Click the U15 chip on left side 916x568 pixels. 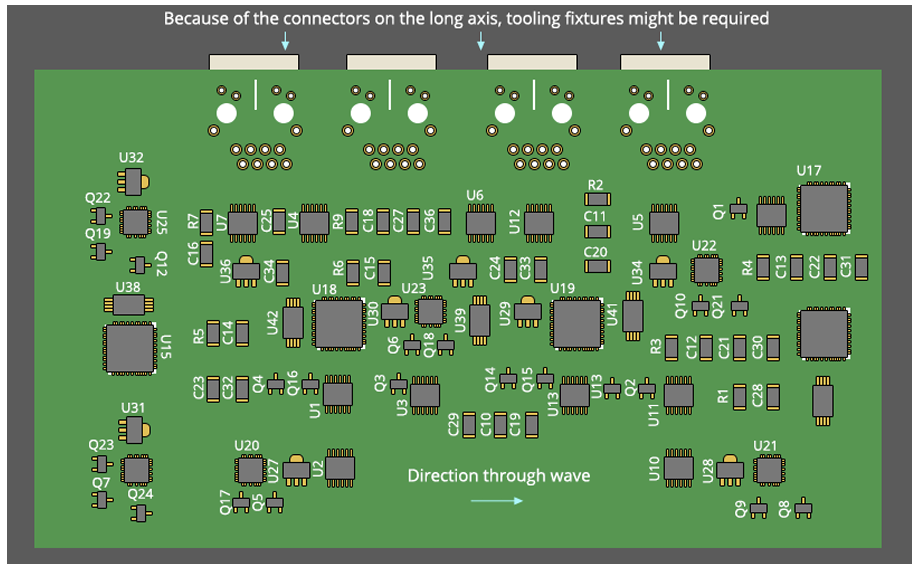pos(129,346)
